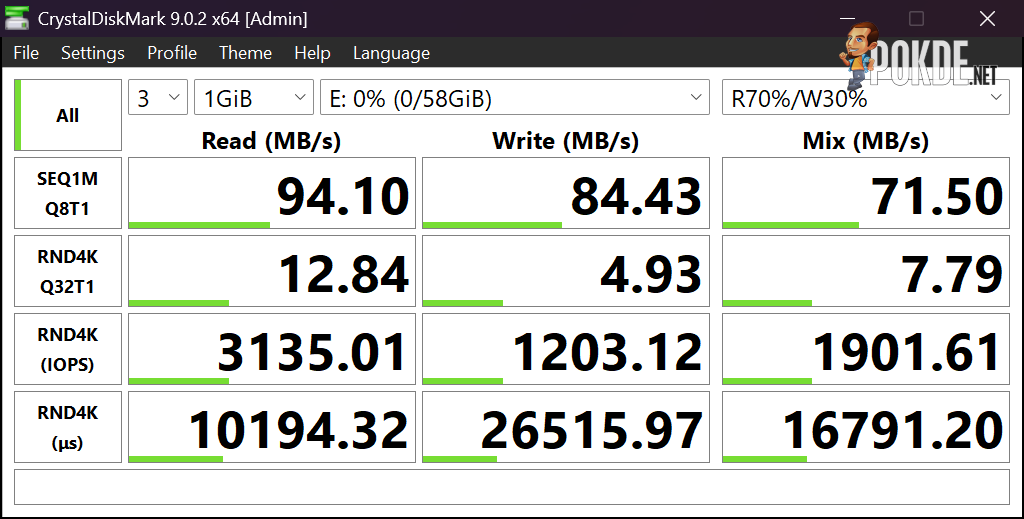The image size is (1024, 519).
Task: Open the File menu
Action: tap(26, 53)
